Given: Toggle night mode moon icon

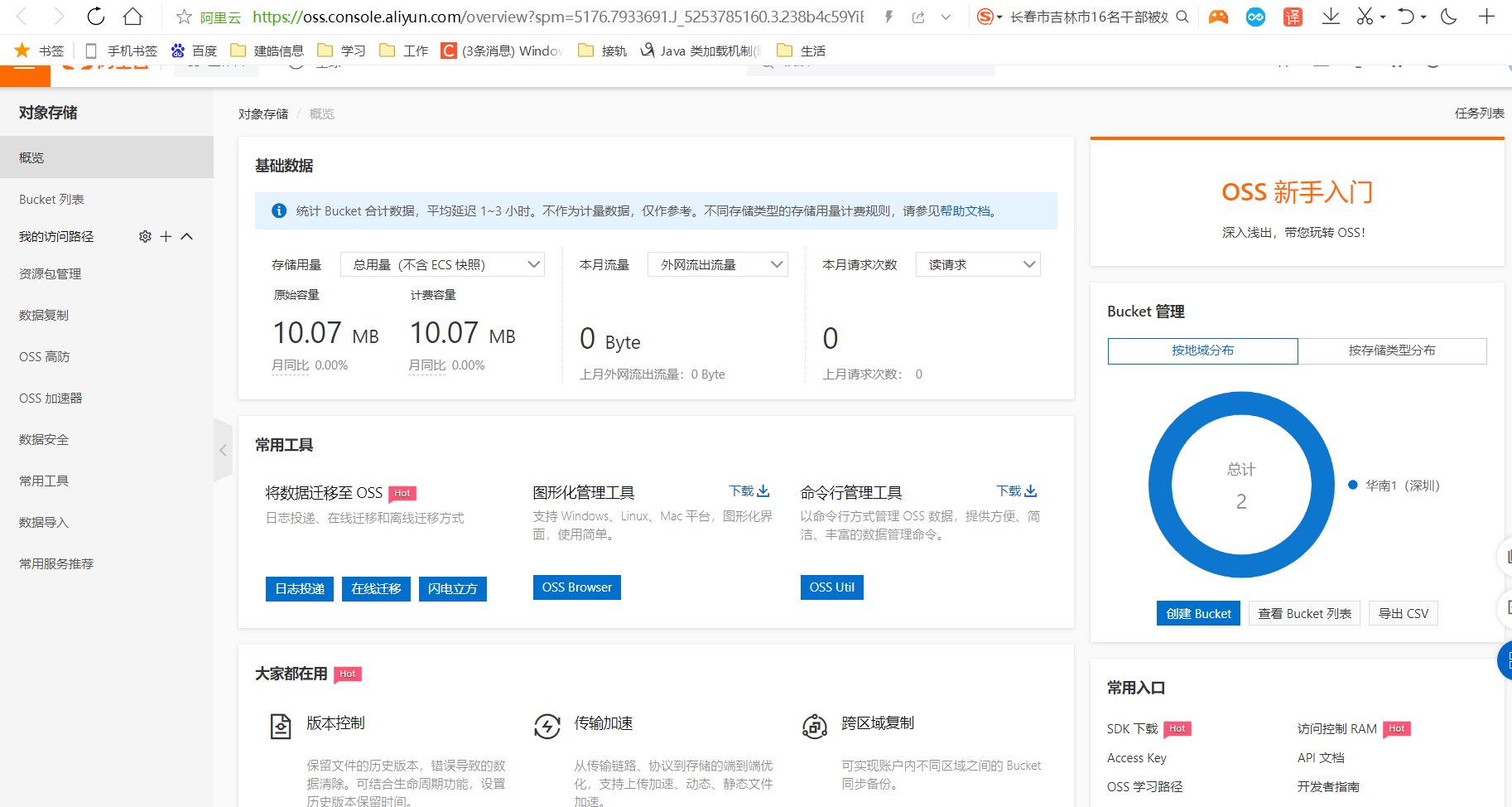Looking at the screenshot, I should [1449, 17].
